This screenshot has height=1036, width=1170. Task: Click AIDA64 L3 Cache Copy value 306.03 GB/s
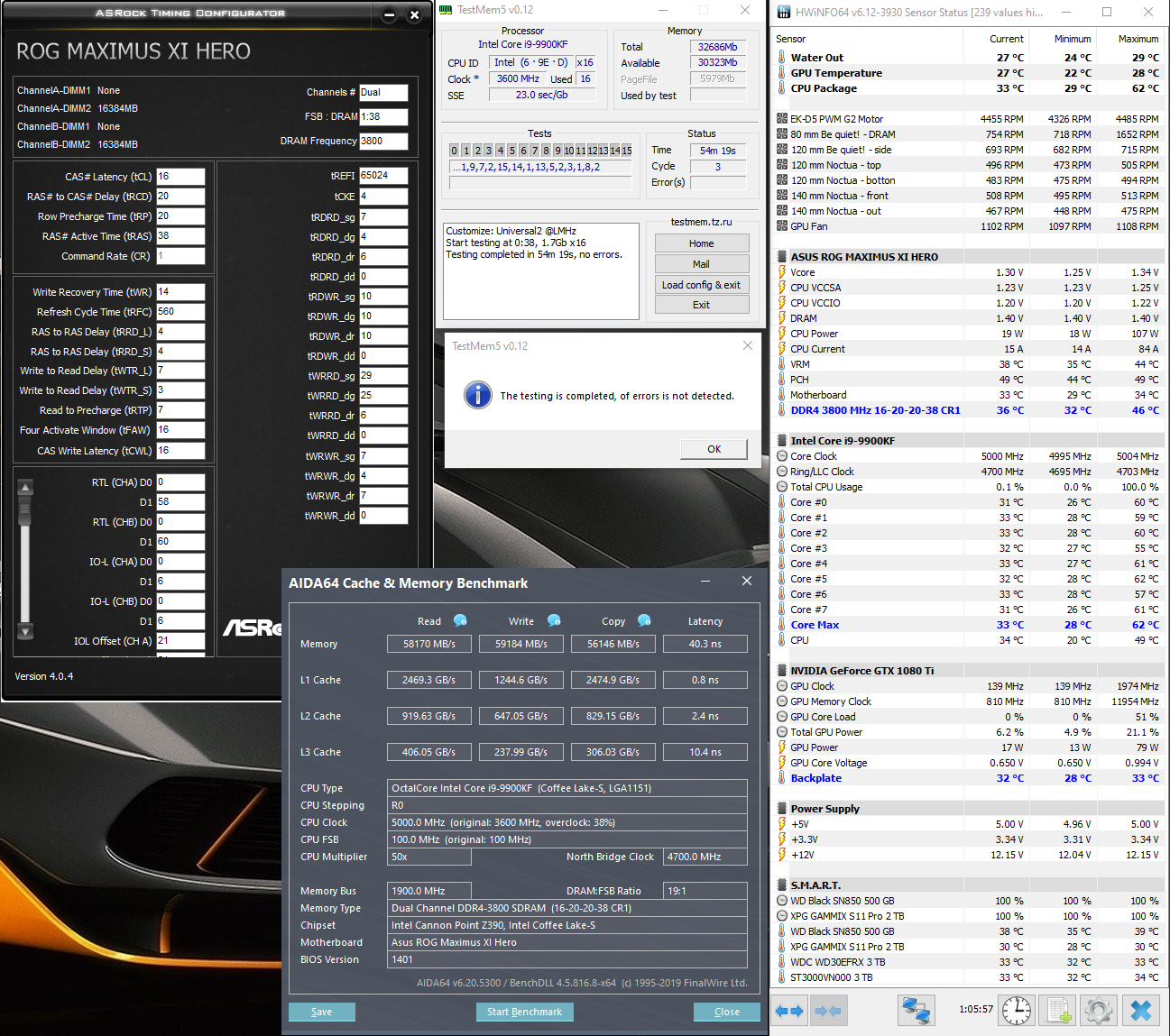click(x=613, y=752)
